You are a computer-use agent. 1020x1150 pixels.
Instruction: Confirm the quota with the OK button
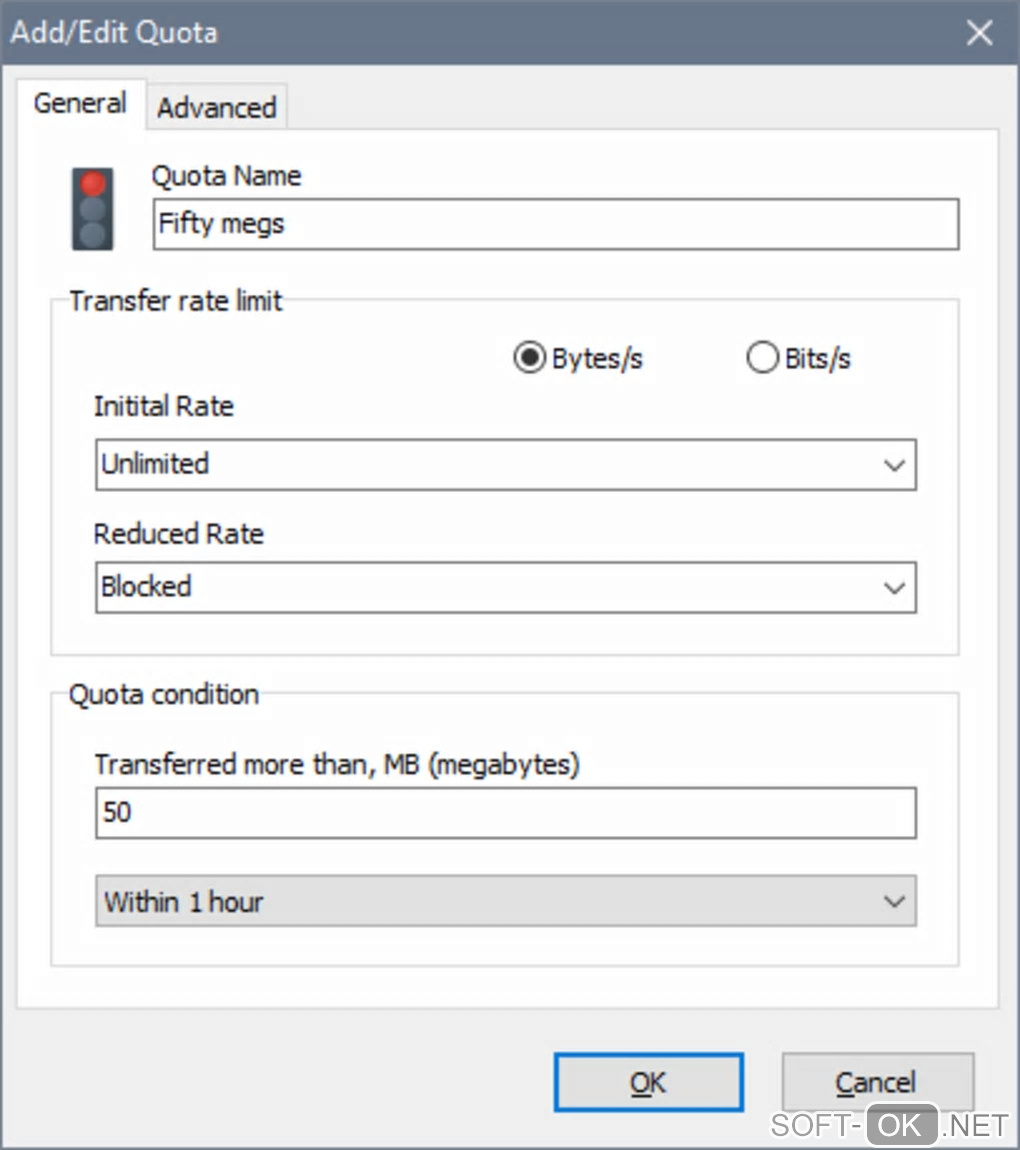[x=648, y=1082]
